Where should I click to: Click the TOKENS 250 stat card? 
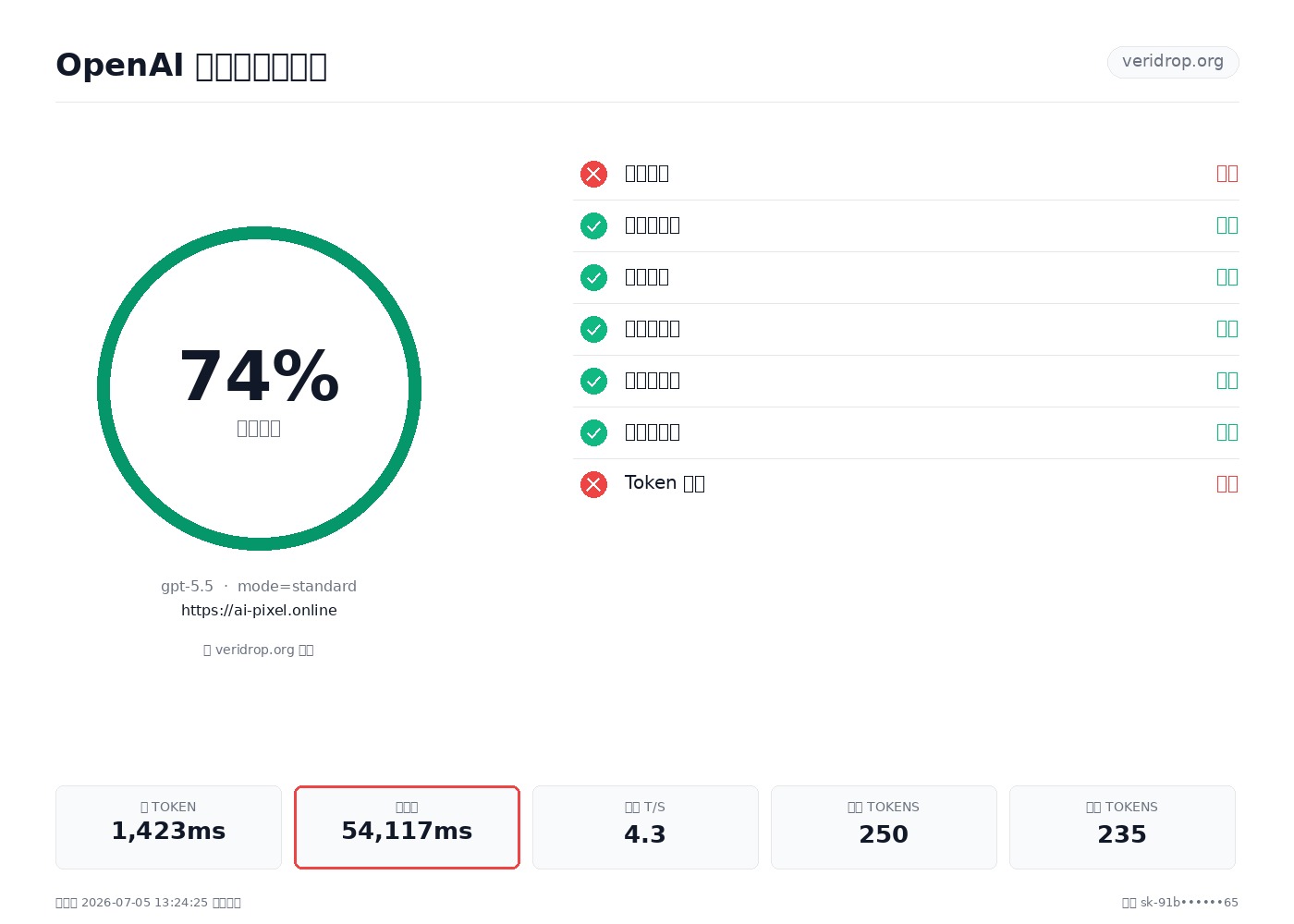click(x=884, y=827)
